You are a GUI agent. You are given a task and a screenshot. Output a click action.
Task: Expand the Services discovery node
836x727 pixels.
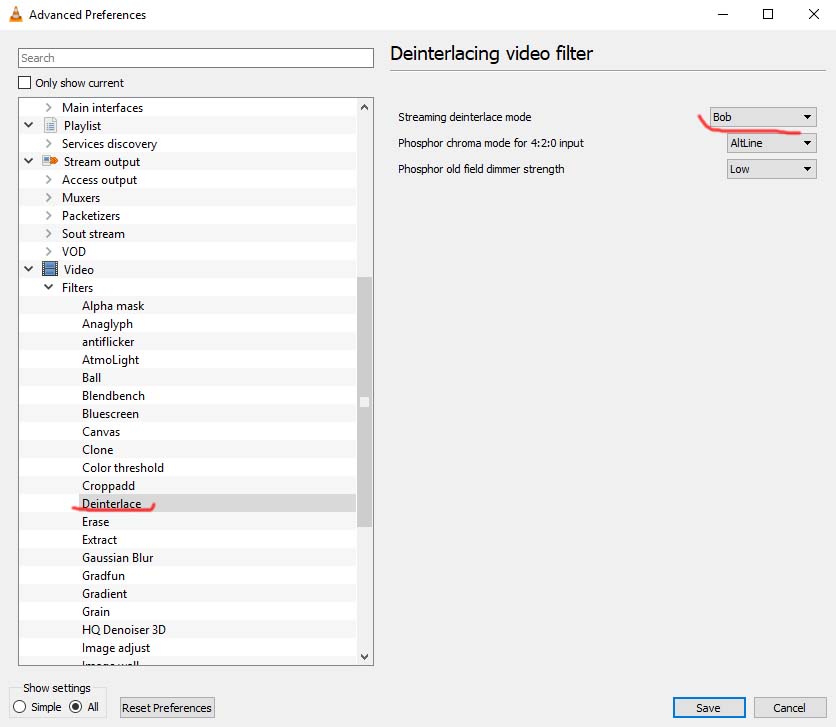49,143
